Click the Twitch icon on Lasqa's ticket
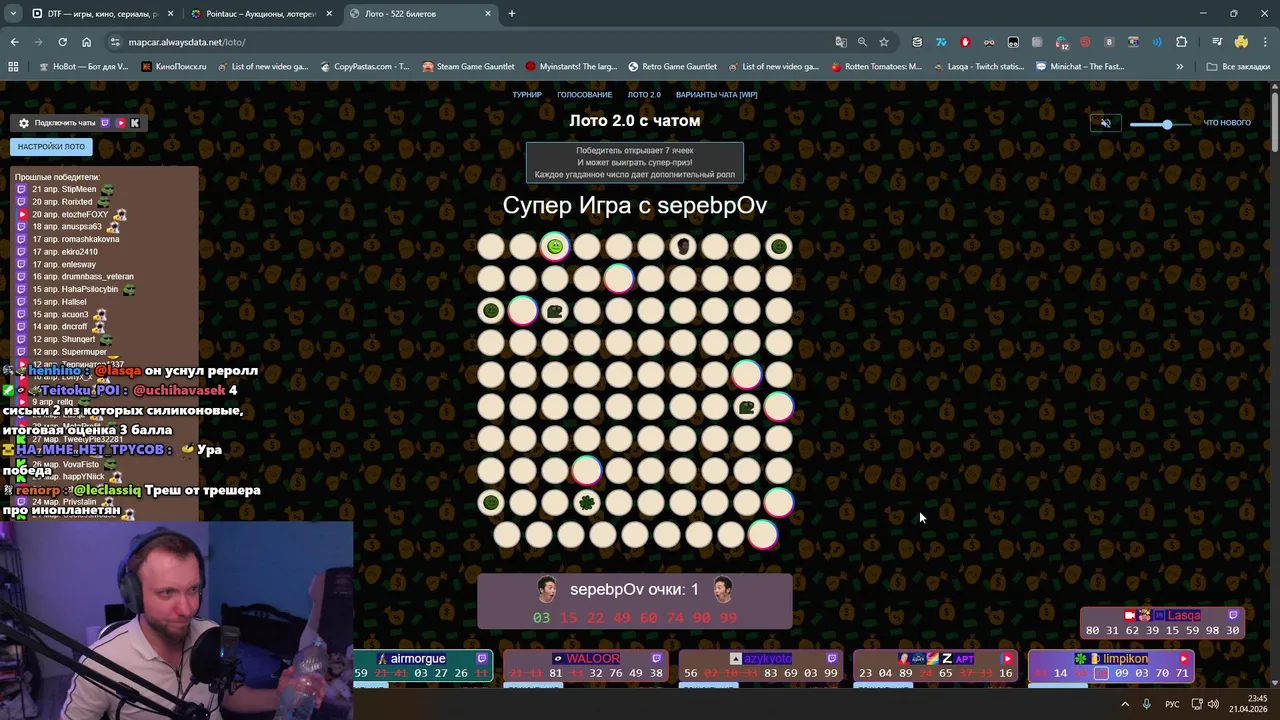The width and height of the screenshot is (1280, 720). click(x=1233, y=616)
